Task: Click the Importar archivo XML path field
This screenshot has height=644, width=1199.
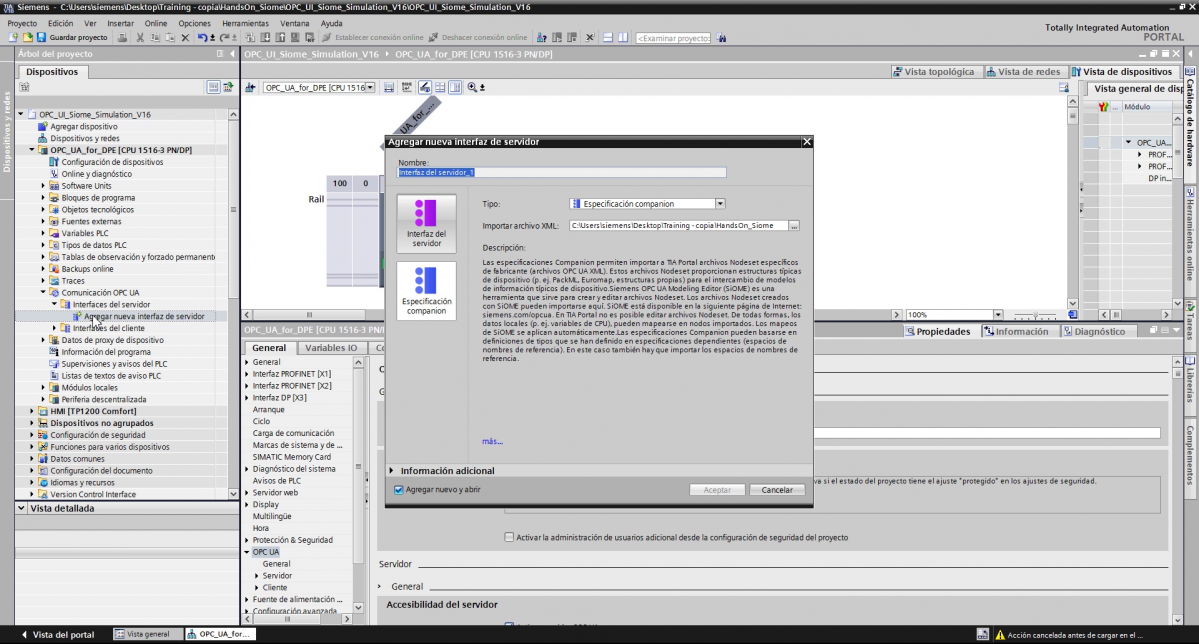Action: (679, 226)
